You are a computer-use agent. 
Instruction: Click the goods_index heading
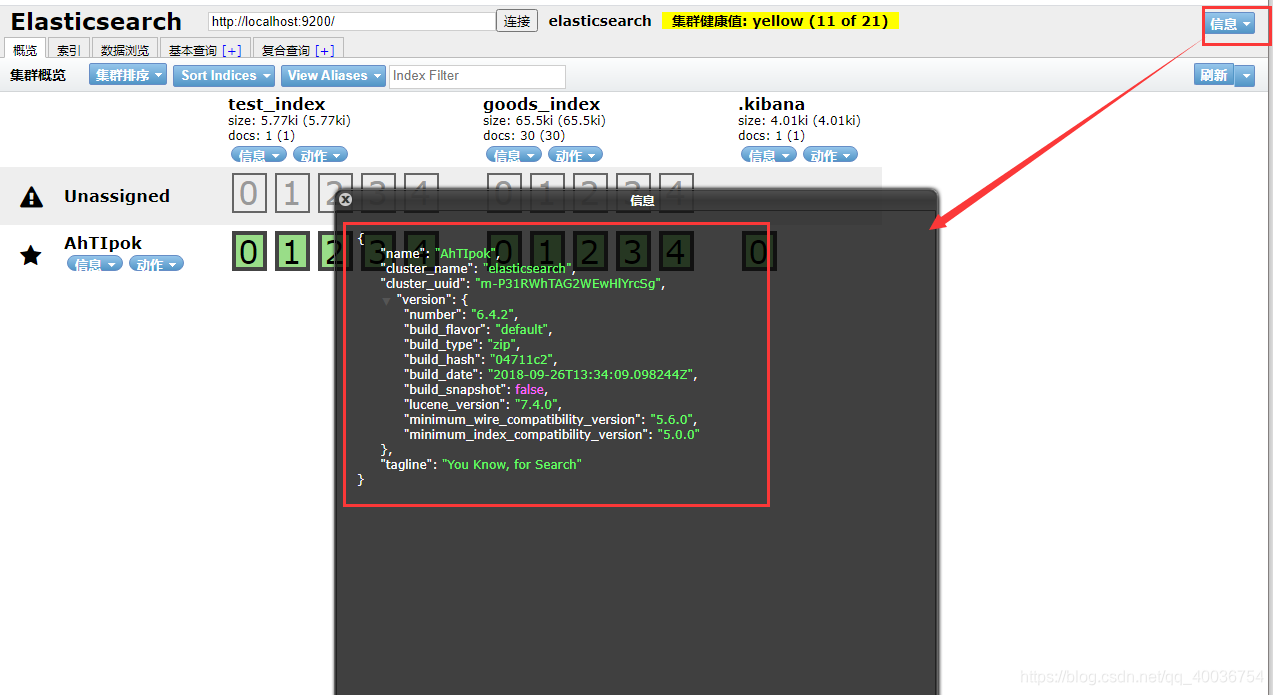[542, 104]
